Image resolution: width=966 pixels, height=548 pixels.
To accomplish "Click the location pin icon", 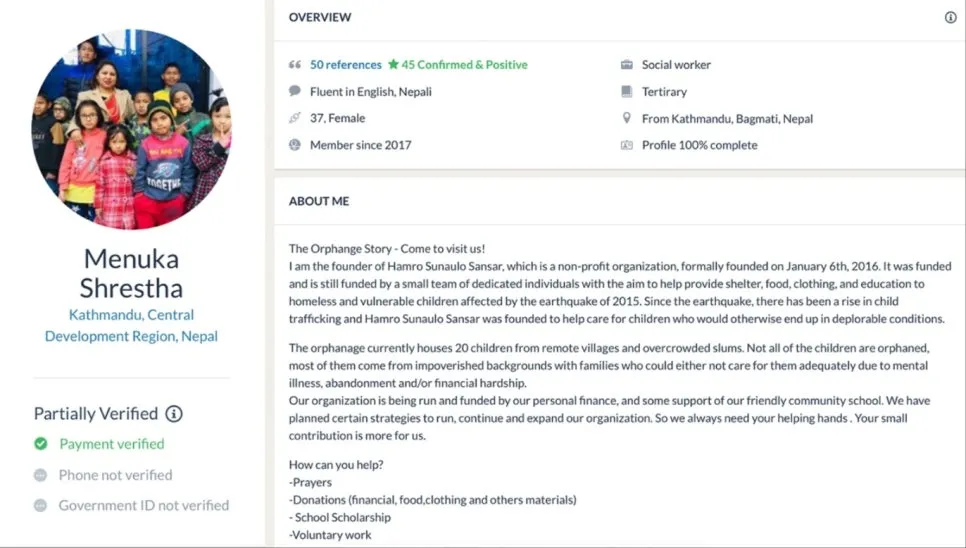I will coord(627,118).
